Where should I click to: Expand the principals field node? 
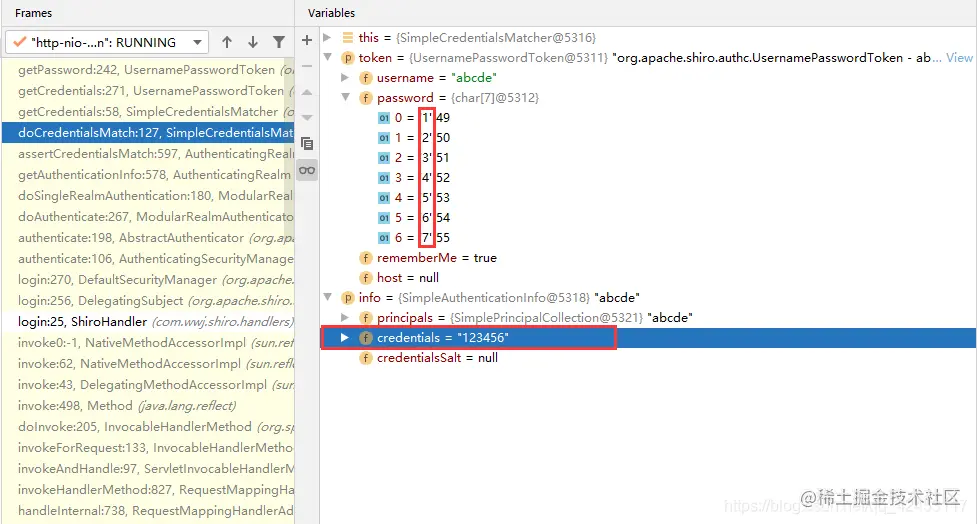(x=345, y=317)
